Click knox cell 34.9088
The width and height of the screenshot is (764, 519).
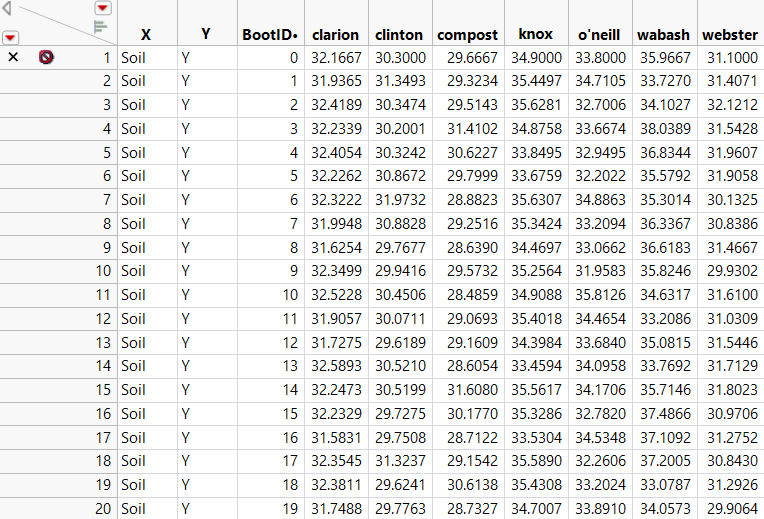point(536,295)
